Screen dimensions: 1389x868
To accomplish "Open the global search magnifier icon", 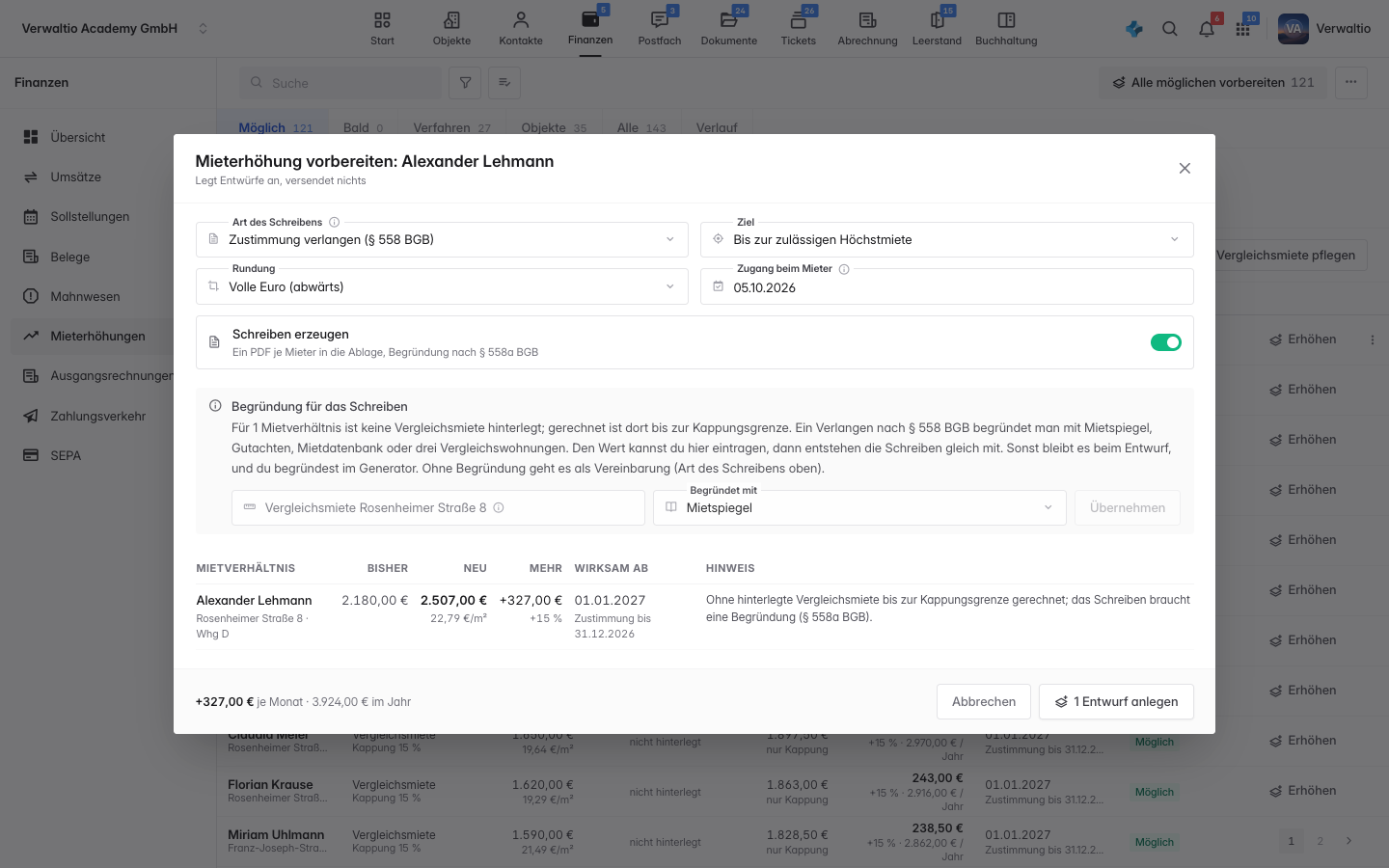I will [x=1170, y=29].
